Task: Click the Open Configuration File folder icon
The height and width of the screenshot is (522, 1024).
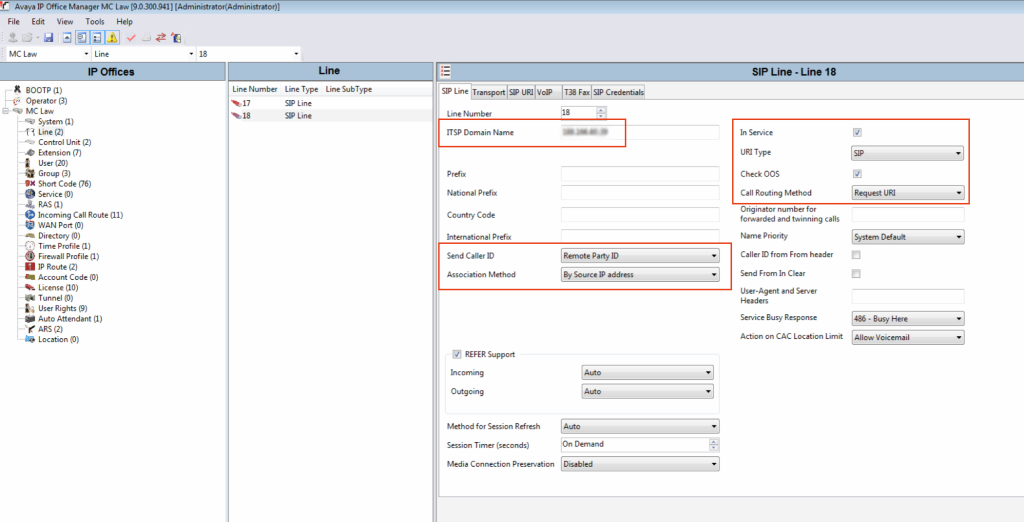Action: [x=27, y=38]
